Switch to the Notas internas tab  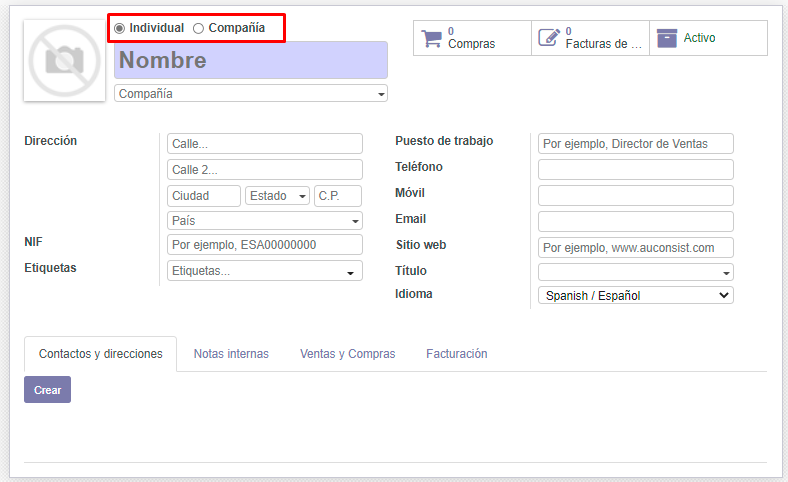231,354
